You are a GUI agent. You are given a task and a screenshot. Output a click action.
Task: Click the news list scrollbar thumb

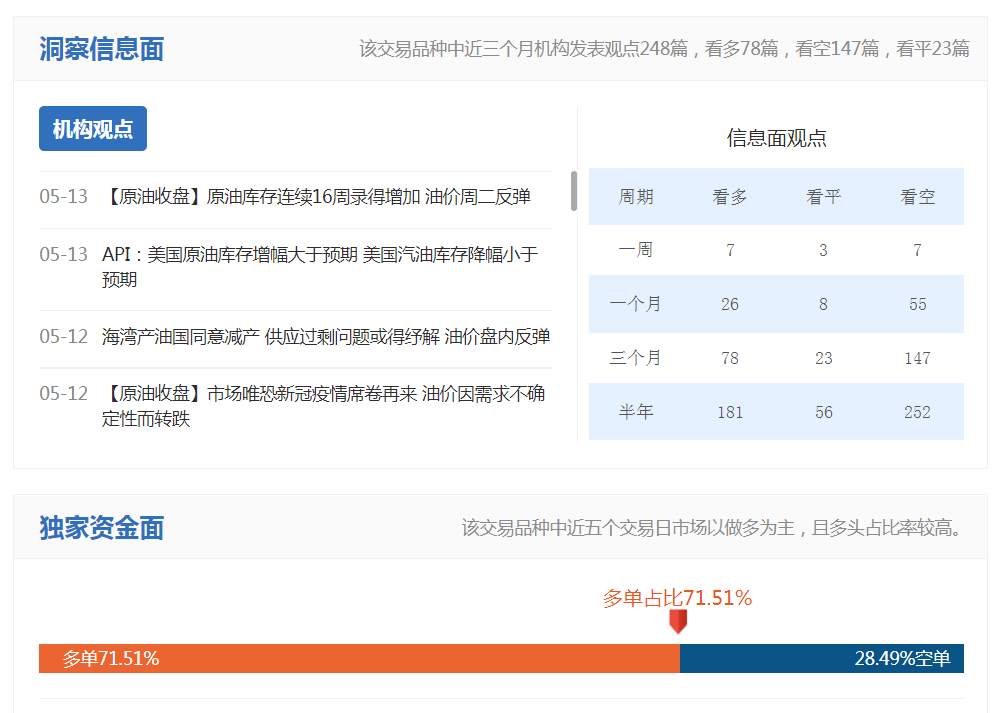574,190
